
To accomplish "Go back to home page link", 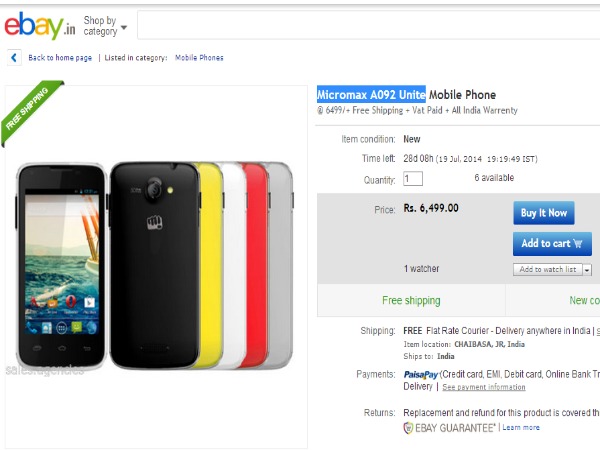I will click(x=60, y=58).
